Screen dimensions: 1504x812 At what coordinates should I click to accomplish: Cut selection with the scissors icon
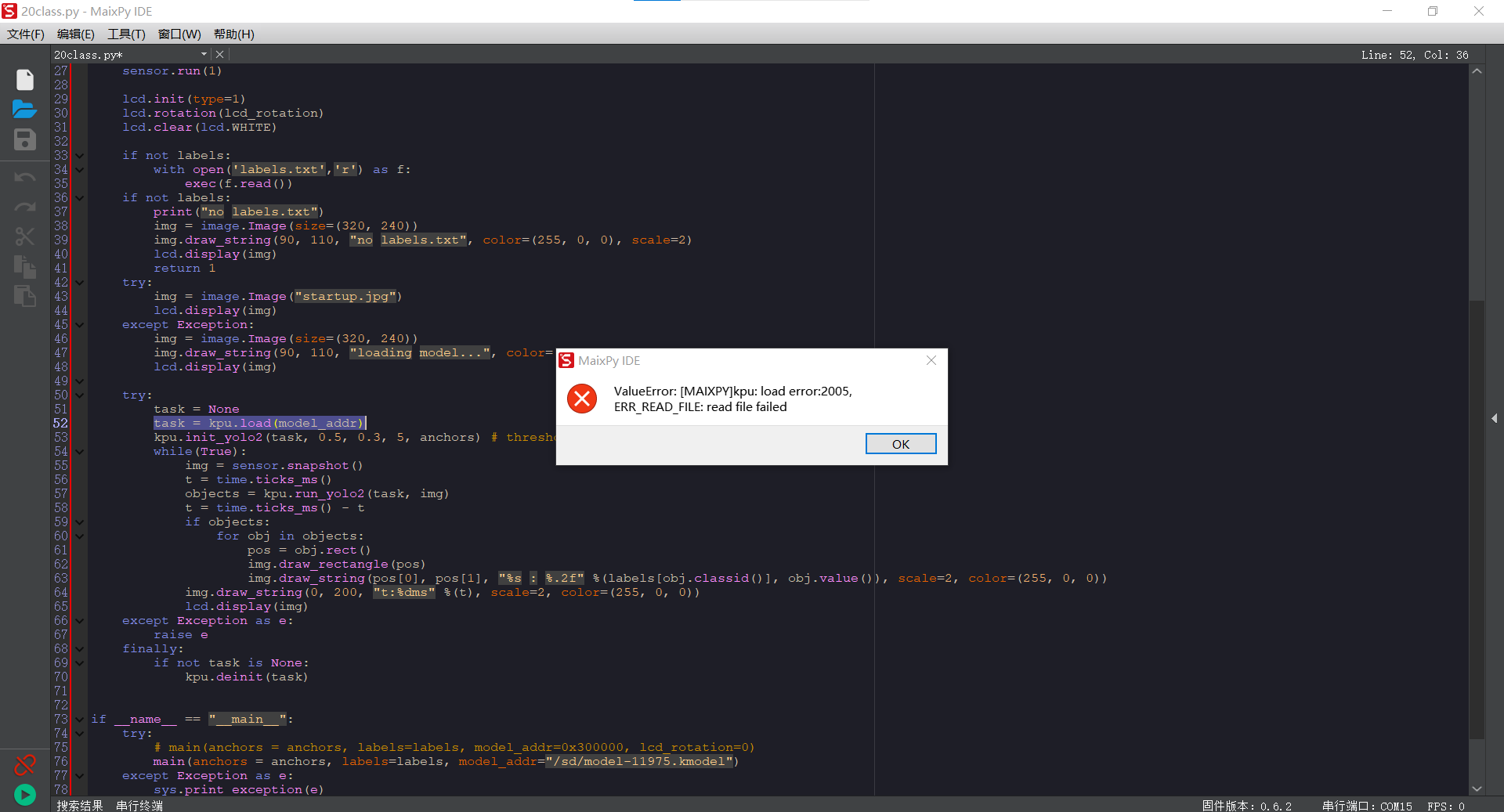[x=25, y=236]
